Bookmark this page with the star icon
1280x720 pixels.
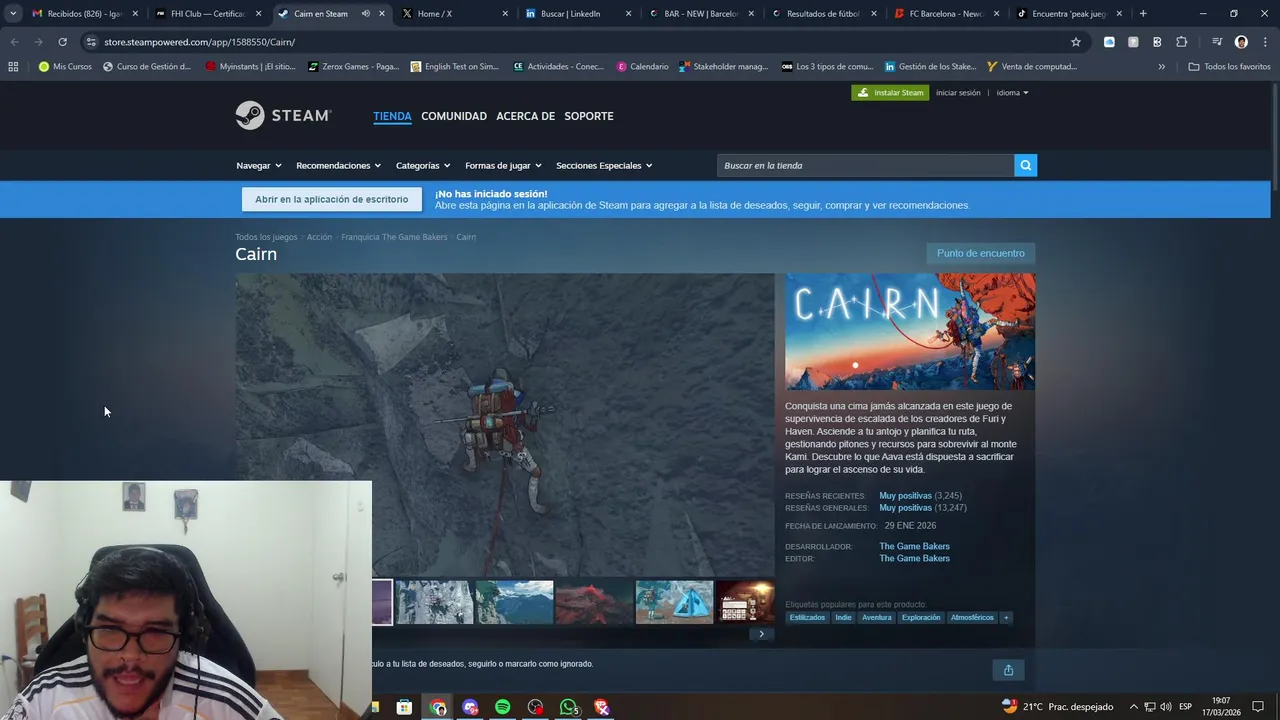pyautogui.click(x=1076, y=42)
